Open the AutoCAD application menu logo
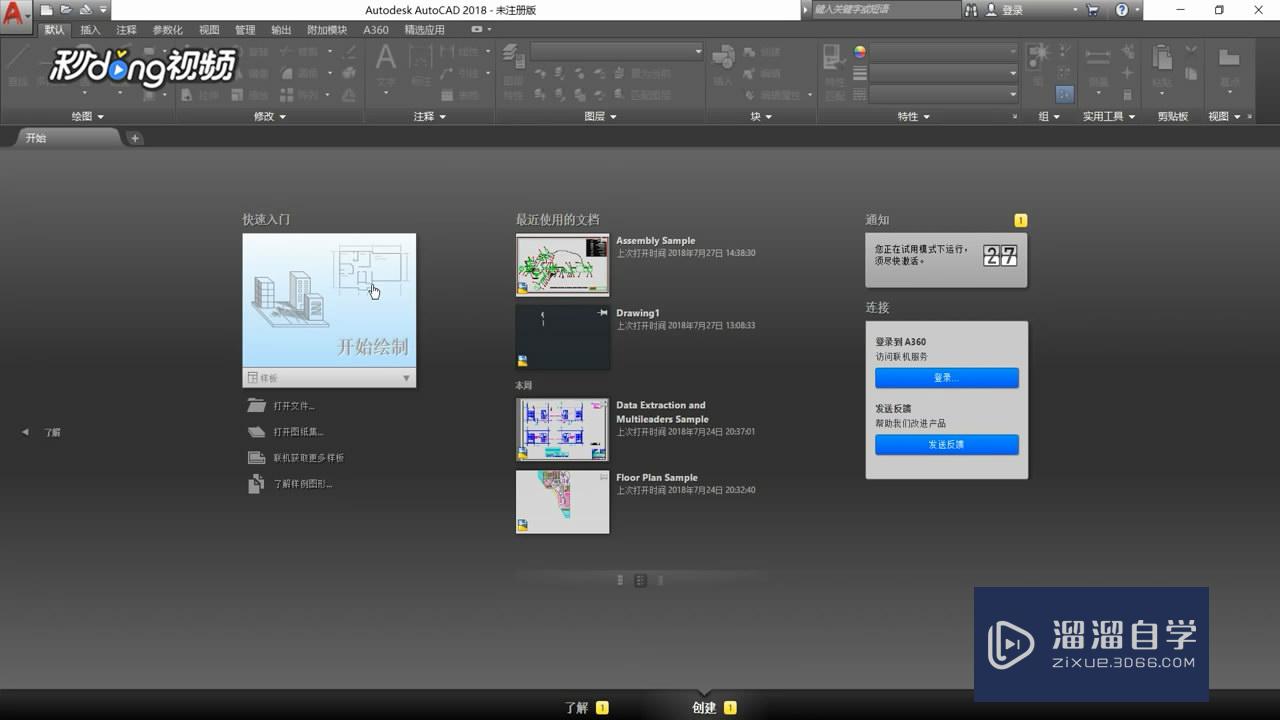The image size is (1280, 720). coord(15,14)
